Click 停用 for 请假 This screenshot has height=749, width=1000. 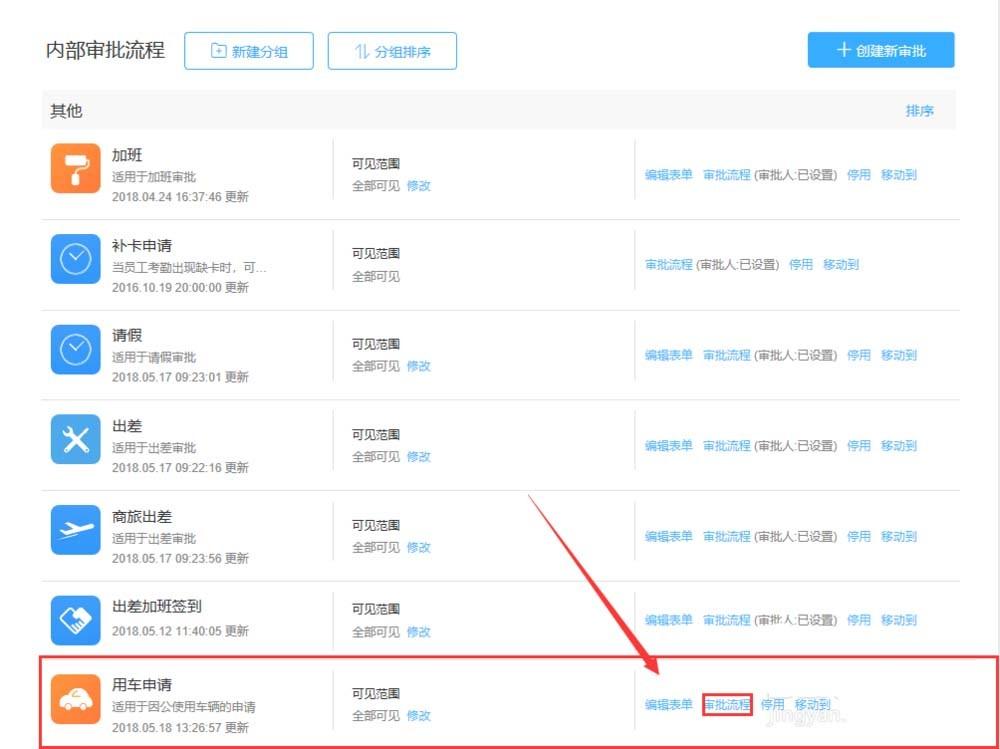[859, 355]
